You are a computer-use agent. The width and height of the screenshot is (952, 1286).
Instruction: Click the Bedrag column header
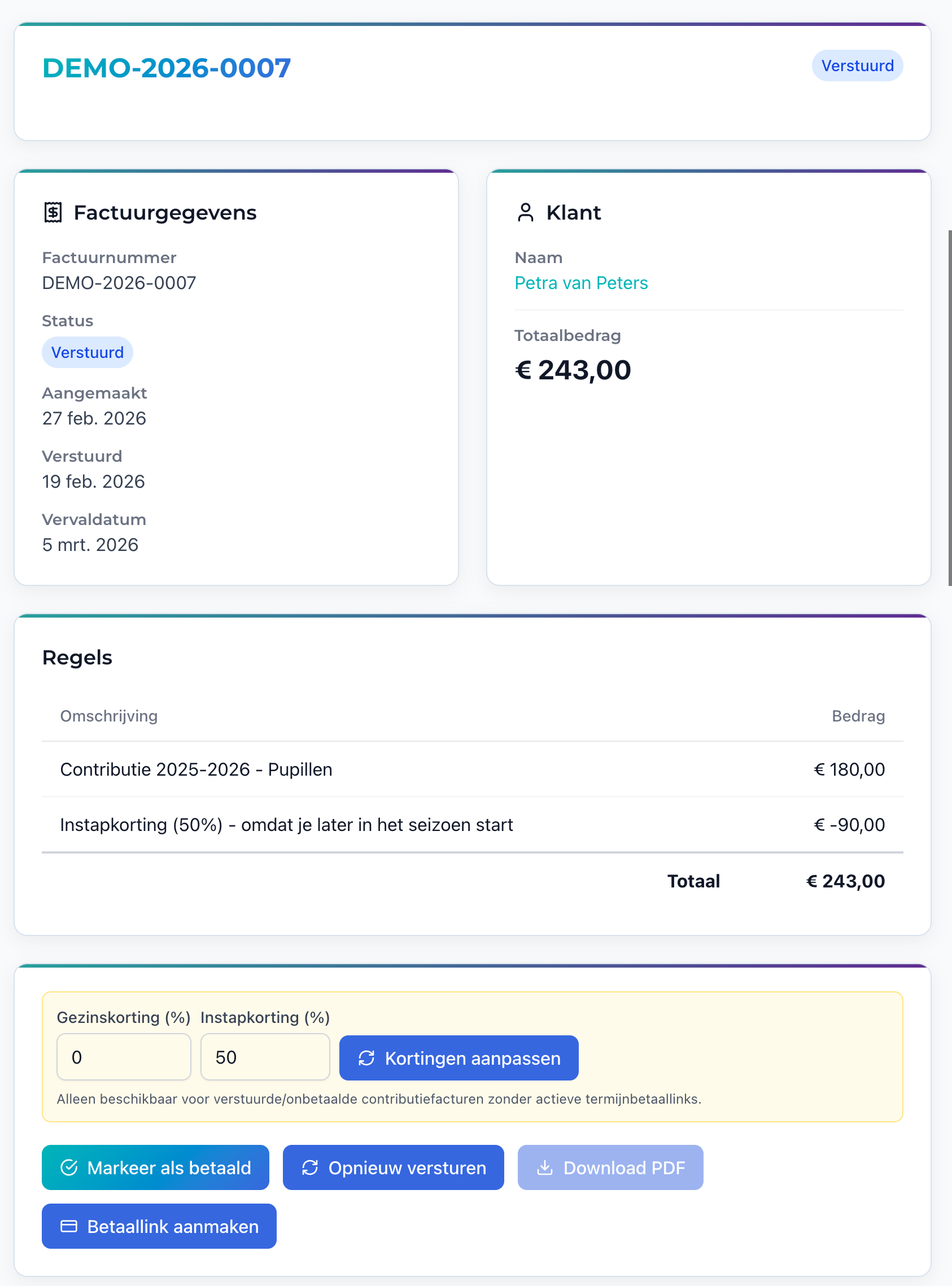[858, 716]
